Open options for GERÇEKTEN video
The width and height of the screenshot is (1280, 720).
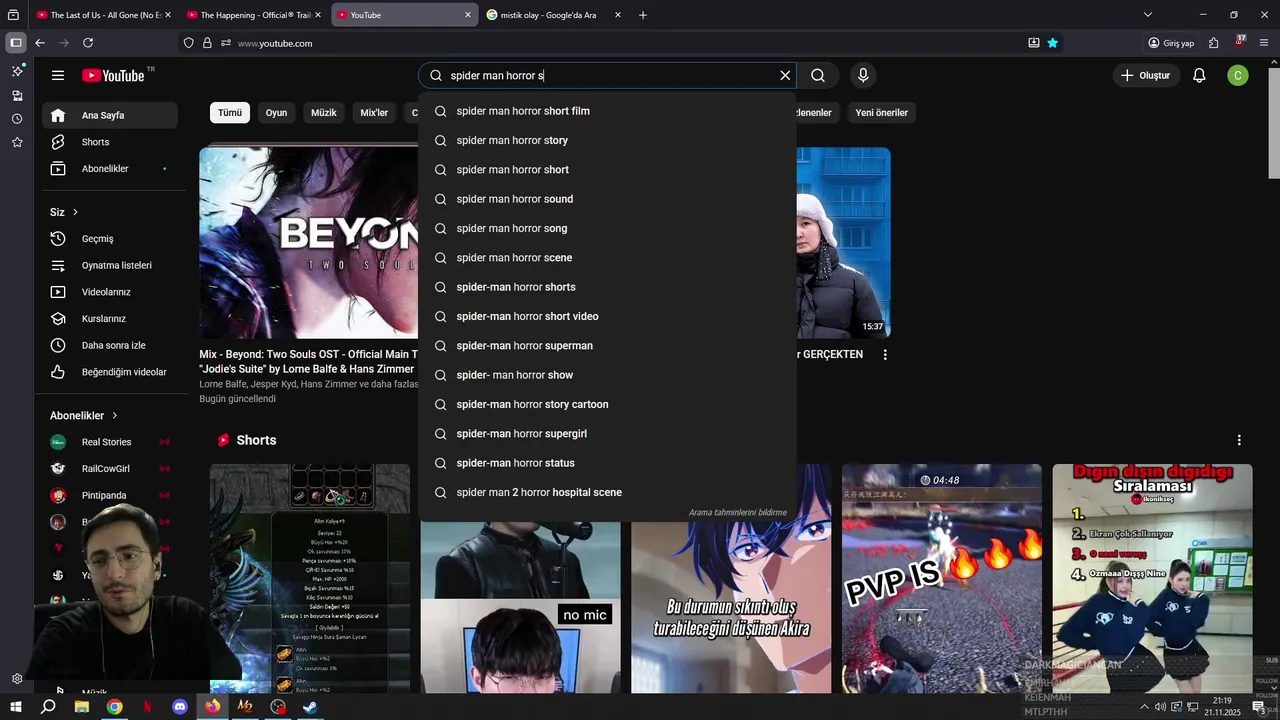tap(884, 354)
